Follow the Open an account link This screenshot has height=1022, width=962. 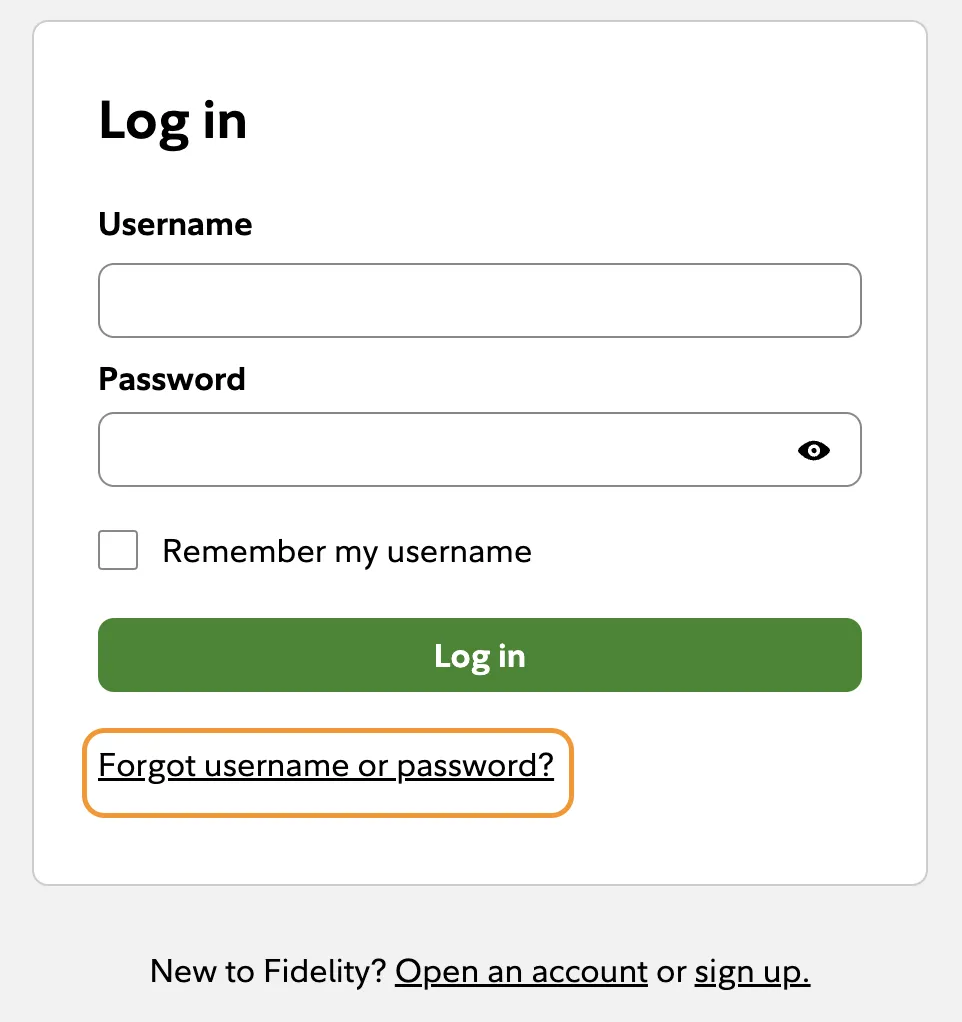point(521,970)
